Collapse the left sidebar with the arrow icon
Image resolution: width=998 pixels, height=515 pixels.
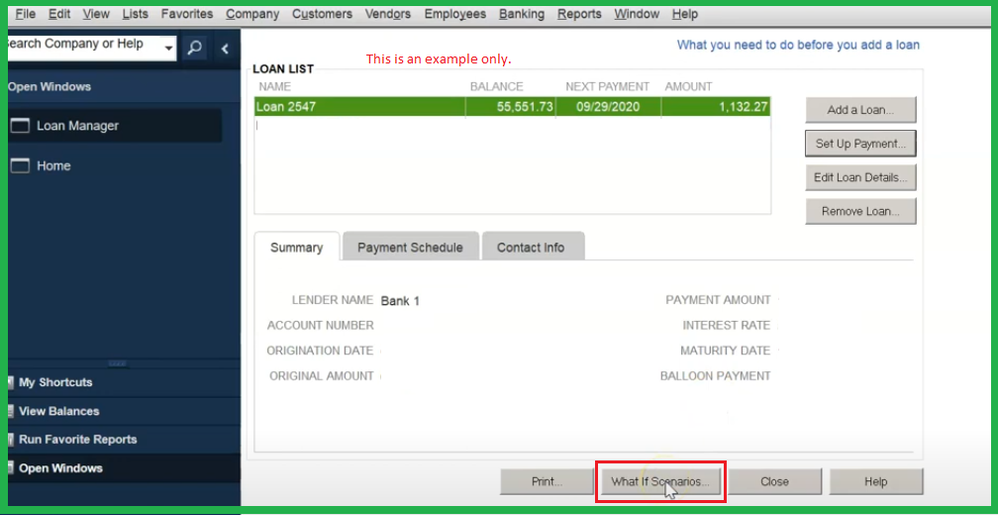225,48
